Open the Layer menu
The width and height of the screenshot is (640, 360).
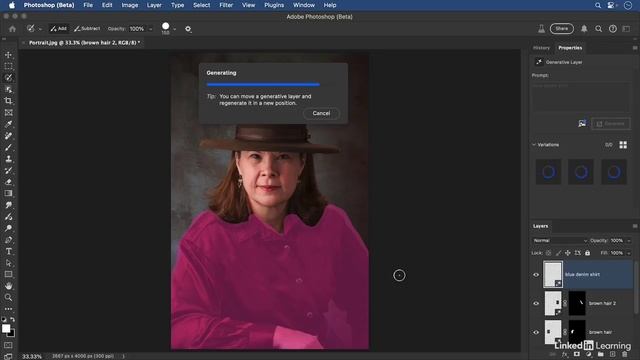154,5
